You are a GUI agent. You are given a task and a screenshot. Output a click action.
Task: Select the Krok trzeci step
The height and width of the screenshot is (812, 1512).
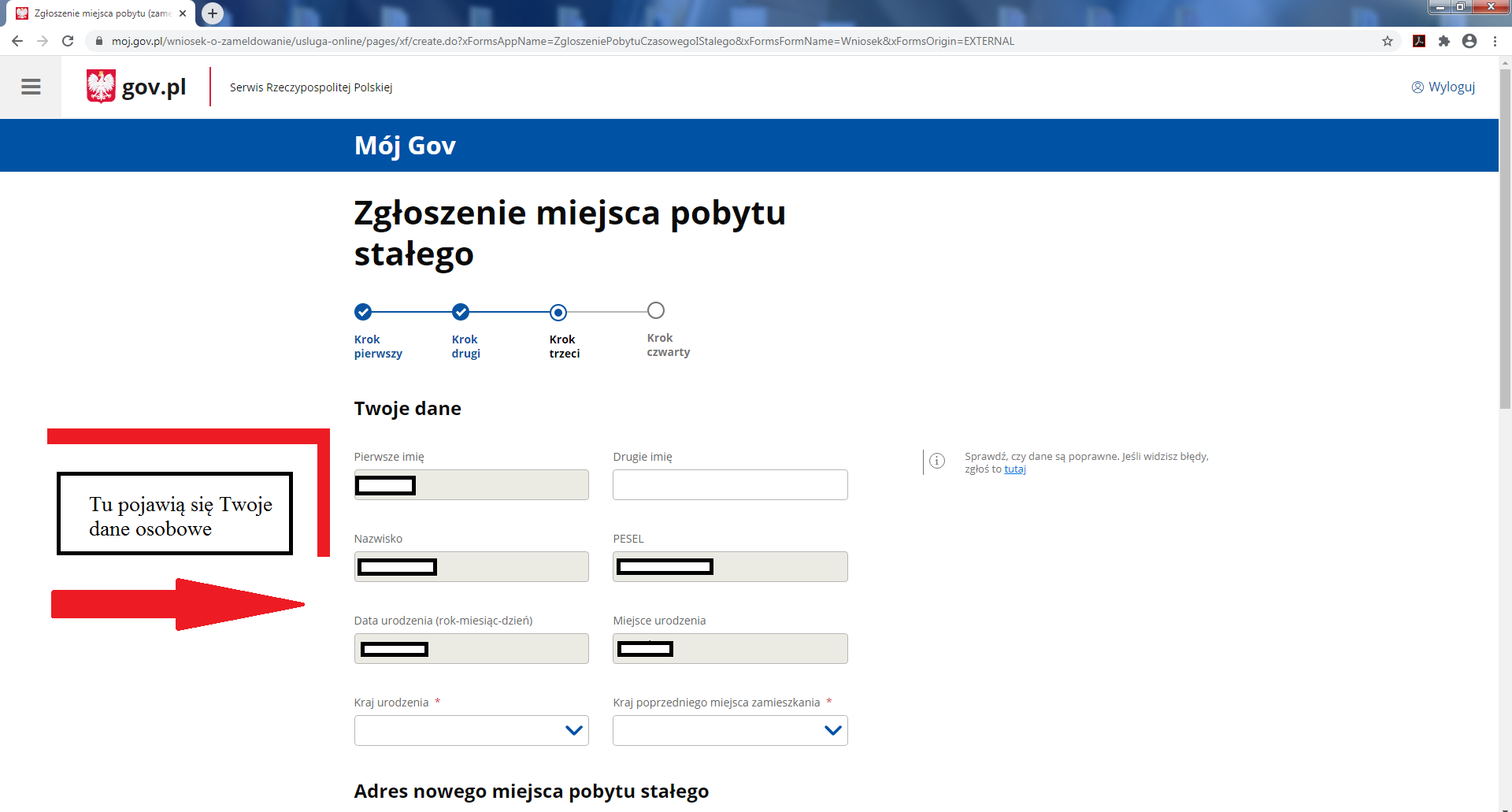pyautogui.click(x=564, y=332)
